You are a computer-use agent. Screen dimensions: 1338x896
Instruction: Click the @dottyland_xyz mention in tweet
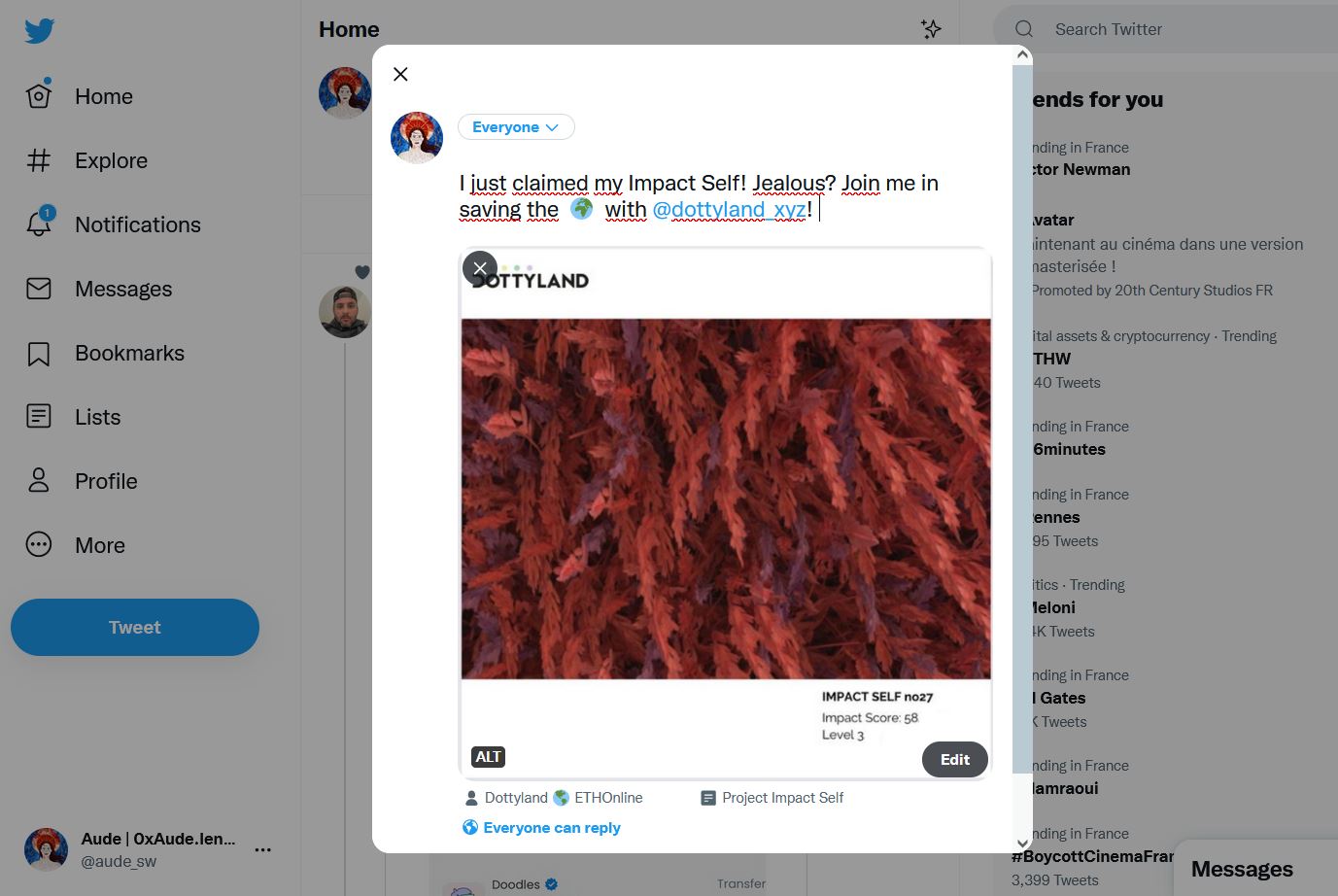pos(729,209)
